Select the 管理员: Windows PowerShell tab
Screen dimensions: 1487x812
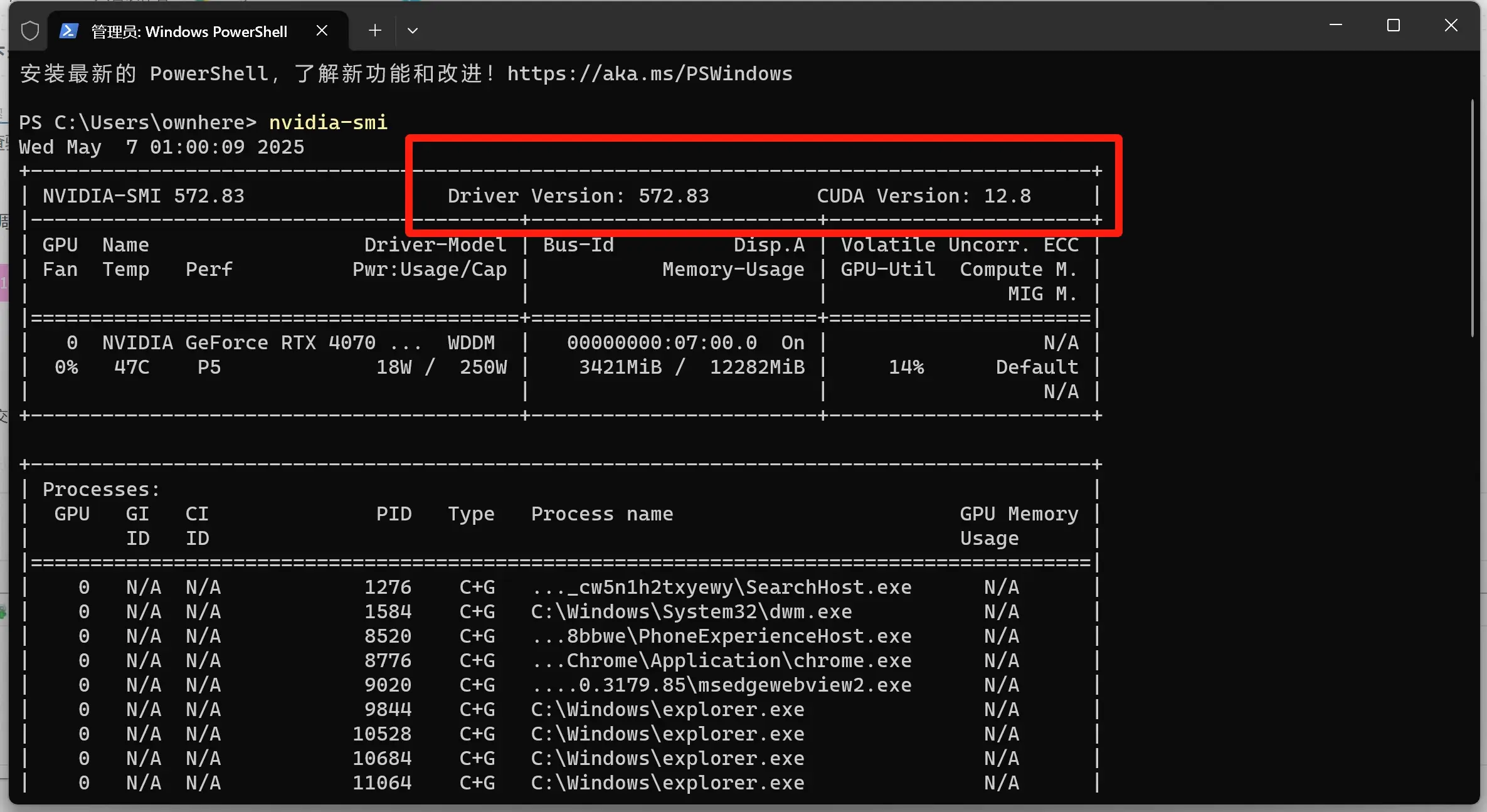click(x=189, y=32)
